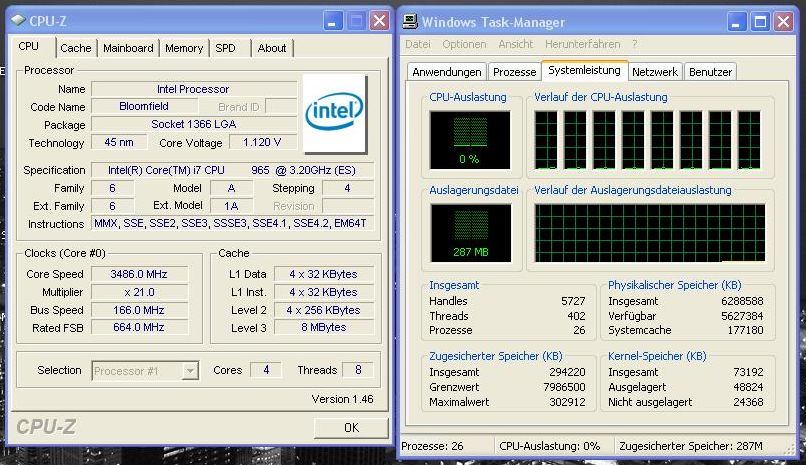Click the CPU-Auslastung 0 % gauge

tap(470, 140)
